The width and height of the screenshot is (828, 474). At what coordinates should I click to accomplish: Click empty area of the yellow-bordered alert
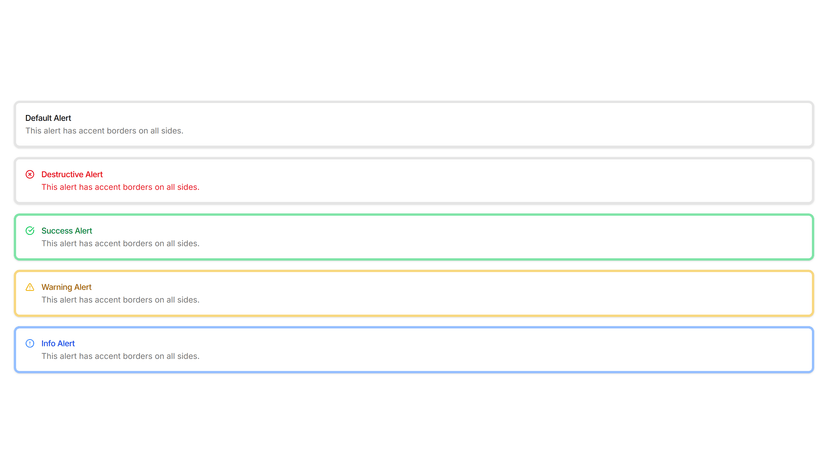tap(502, 293)
